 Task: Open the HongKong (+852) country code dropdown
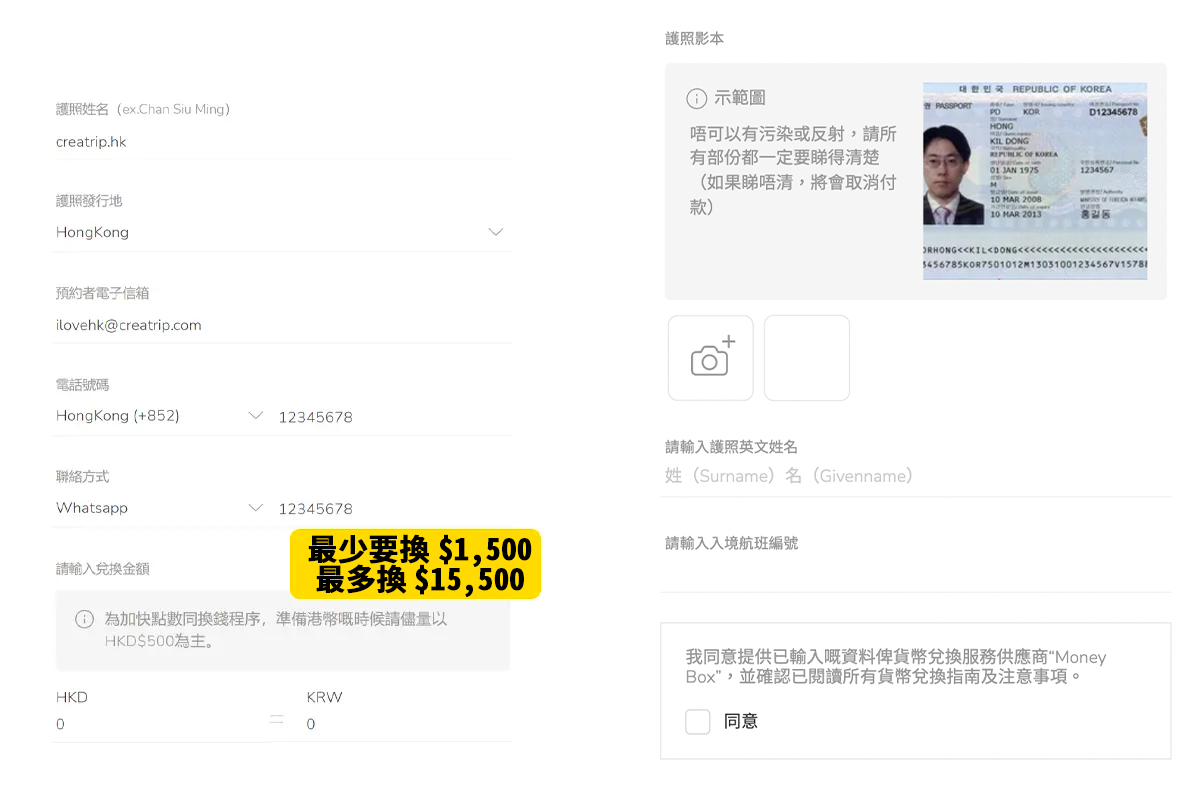pyautogui.click(x=160, y=416)
